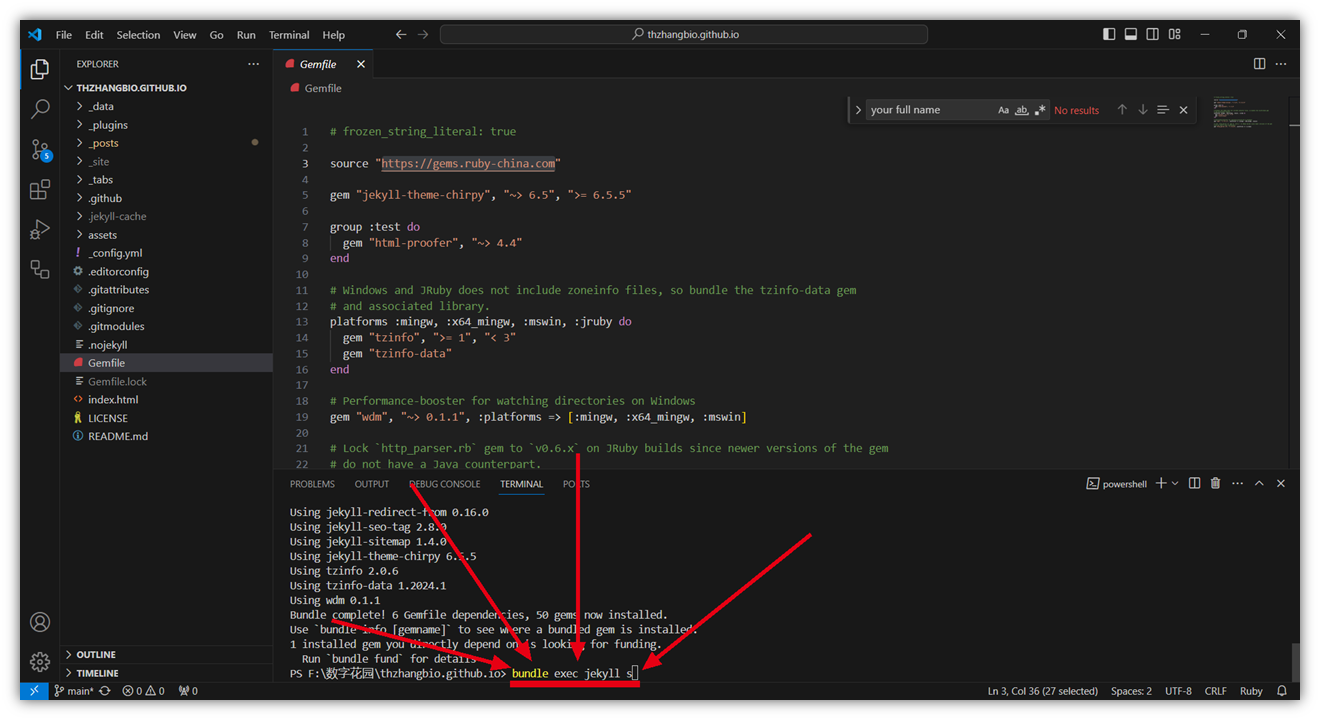Open notifications via the bell icon
Viewport: 1320px width, 720px height.
pos(1282,691)
